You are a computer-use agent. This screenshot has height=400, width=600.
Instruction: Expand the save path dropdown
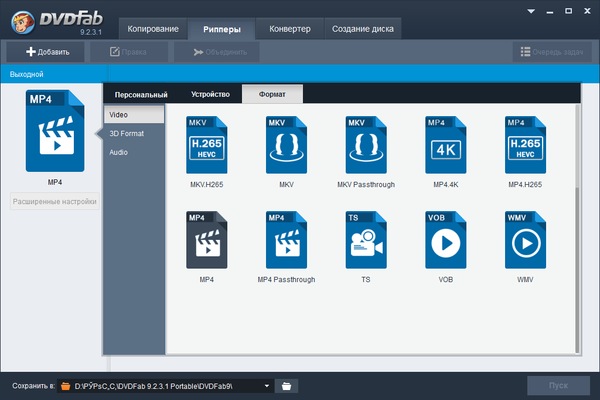click(x=267, y=385)
